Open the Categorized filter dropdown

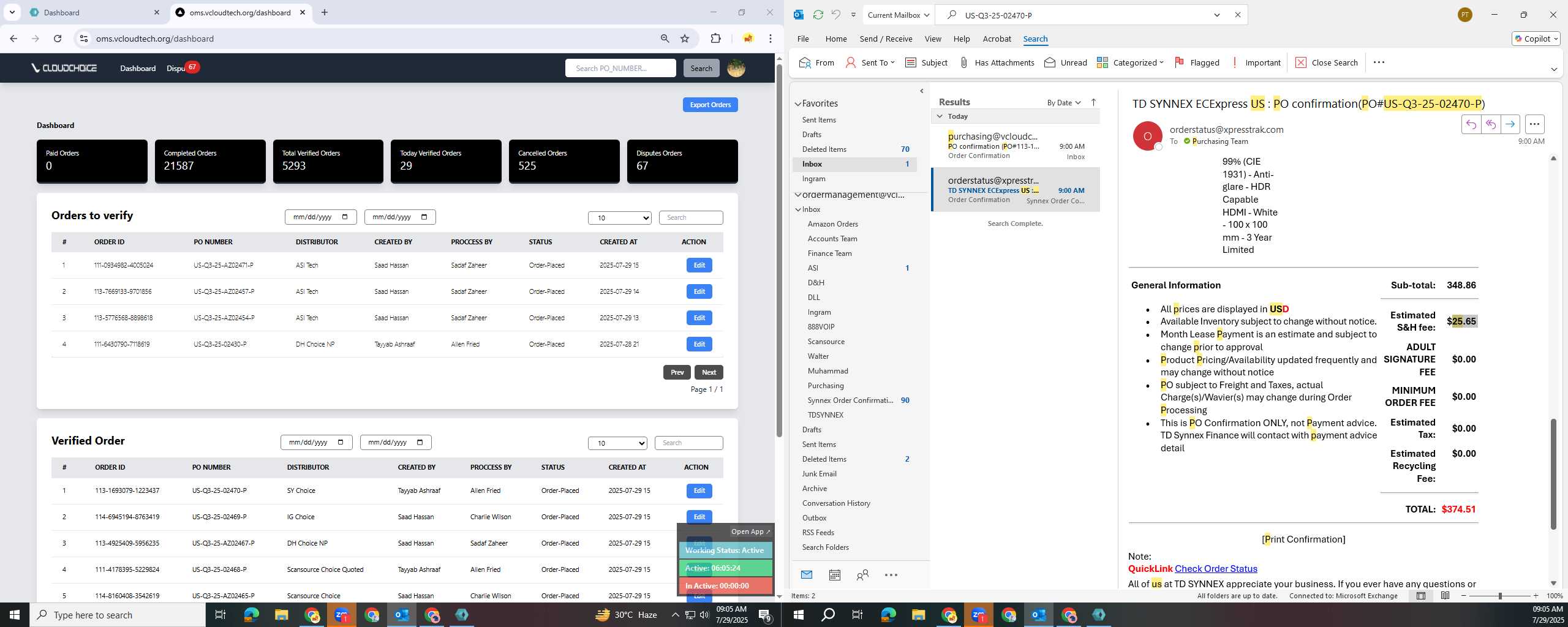pos(1130,62)
